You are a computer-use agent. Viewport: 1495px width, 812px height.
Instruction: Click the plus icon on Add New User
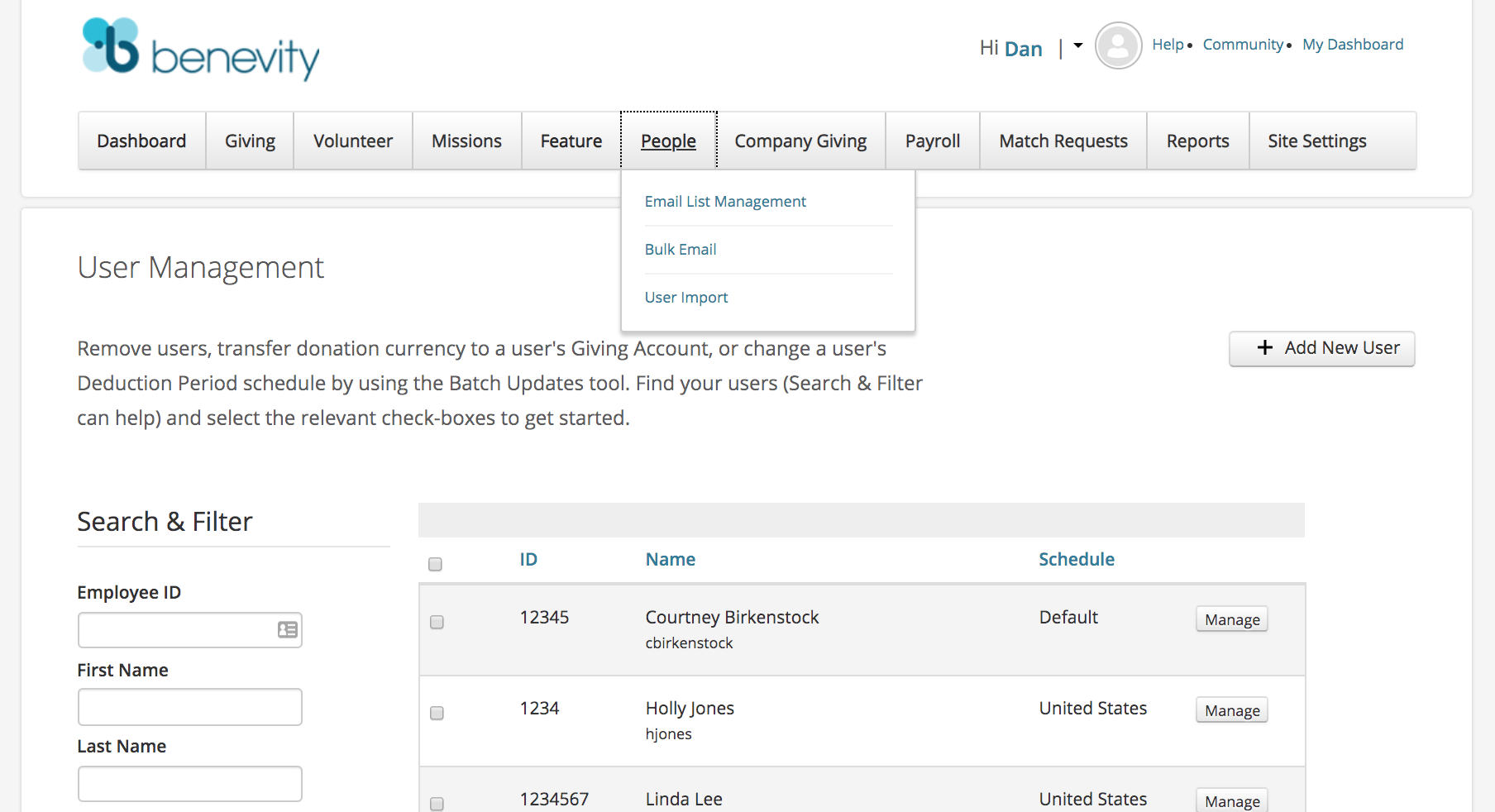[1264, 348]
